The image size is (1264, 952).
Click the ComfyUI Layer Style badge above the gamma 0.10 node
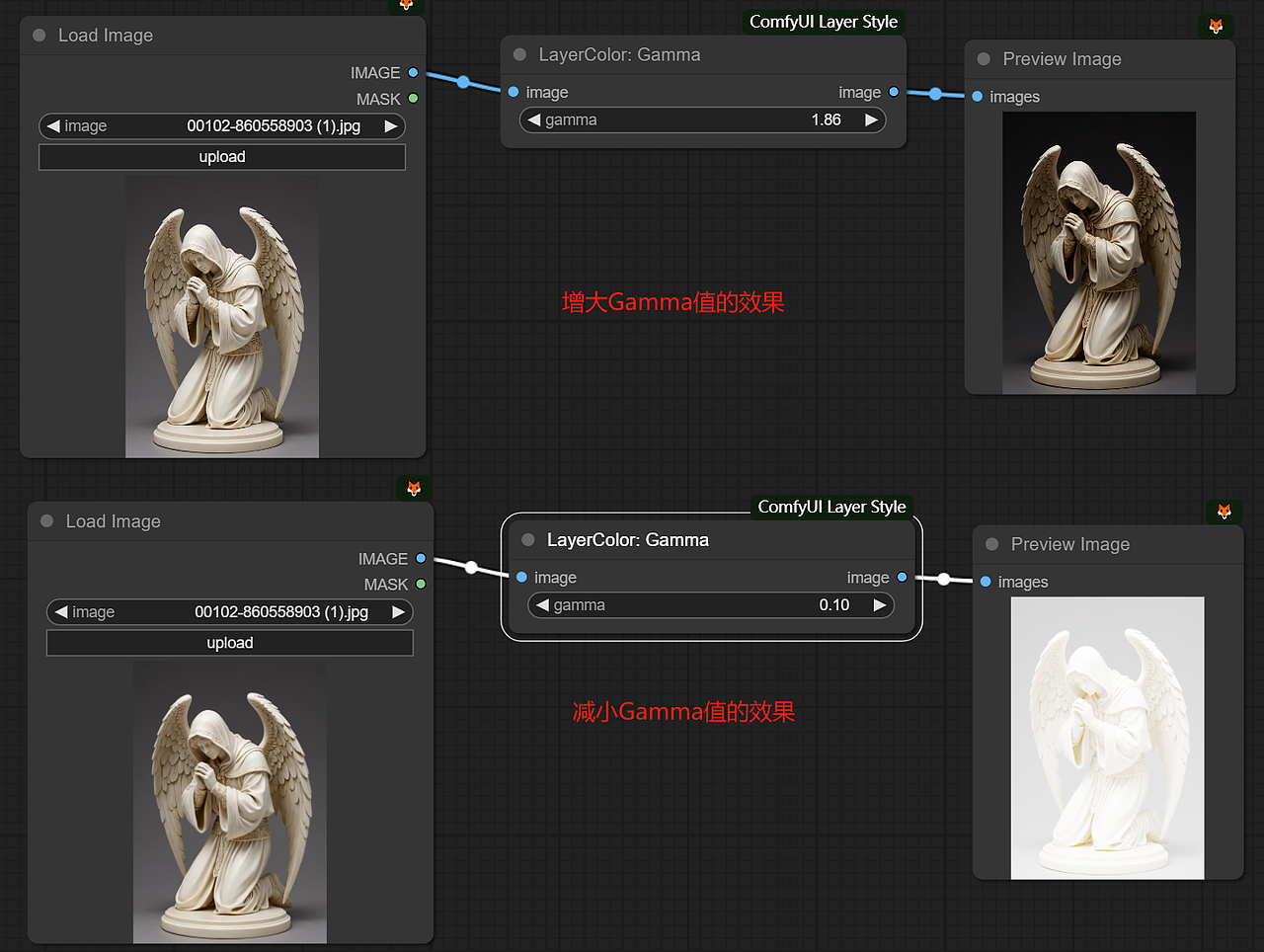[831, 507]
